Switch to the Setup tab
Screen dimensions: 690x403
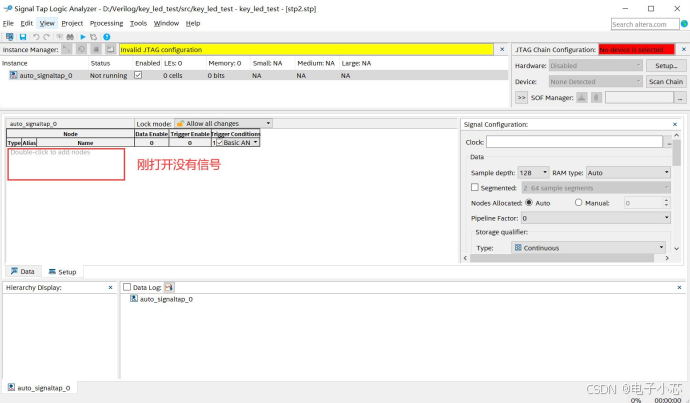[x=62, y=272]
